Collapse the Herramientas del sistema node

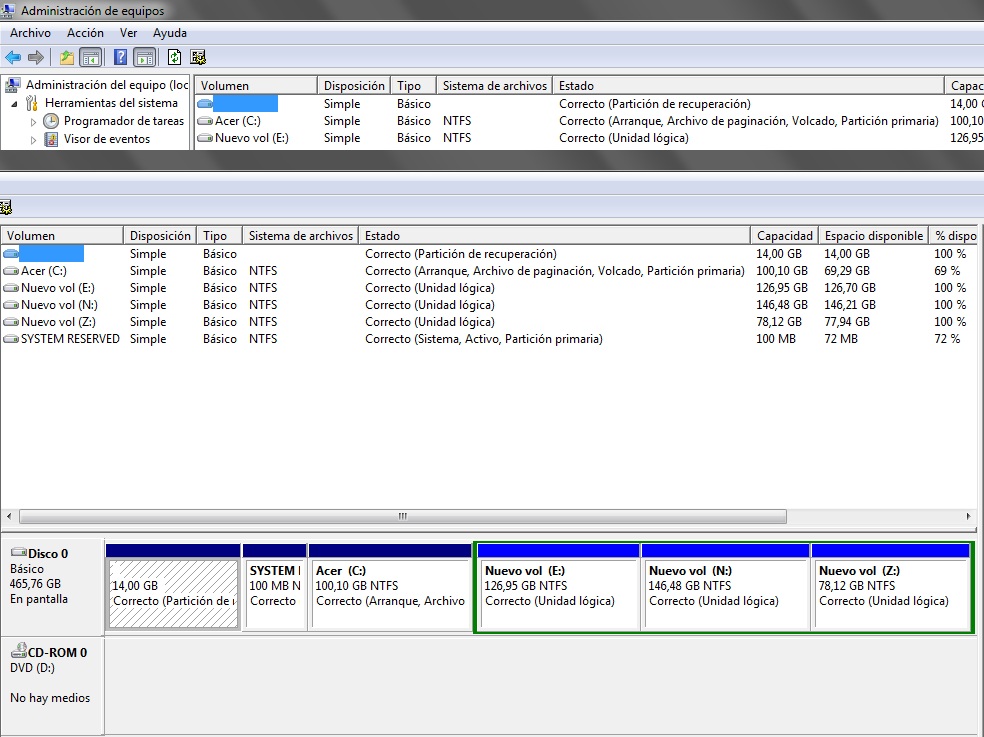point(15,104)
